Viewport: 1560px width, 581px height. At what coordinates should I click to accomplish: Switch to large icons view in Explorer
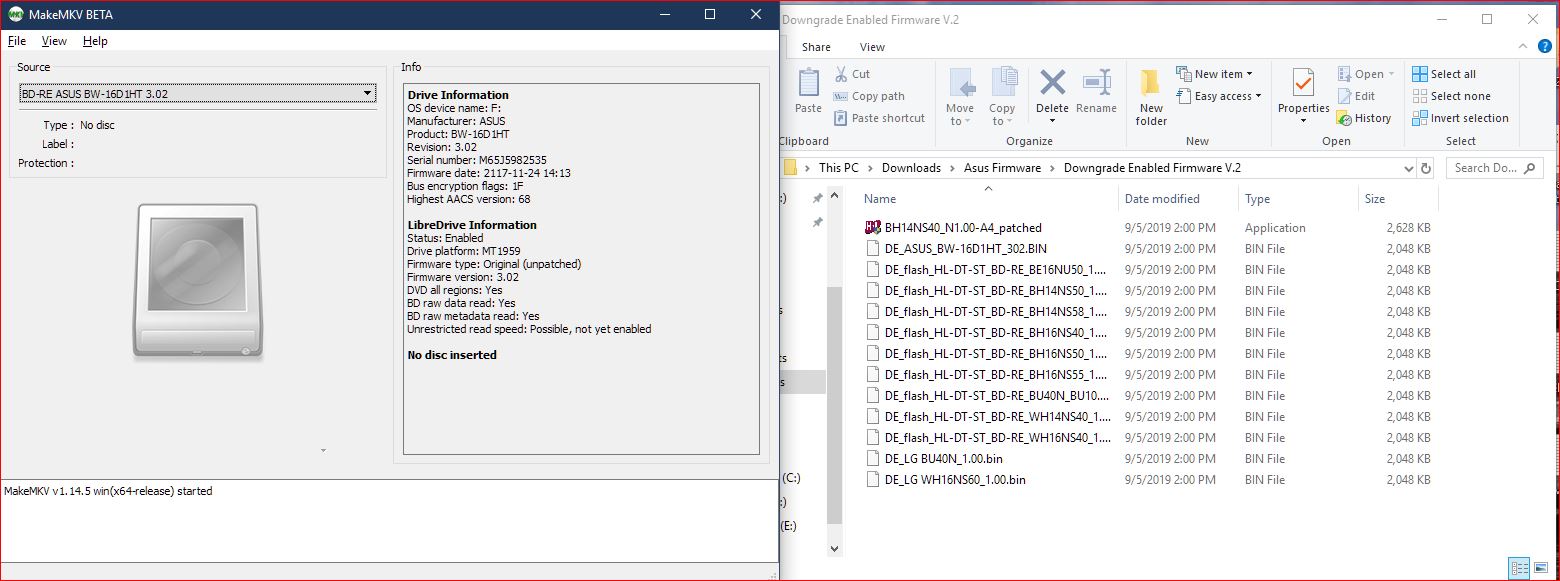pos(1541,568)
